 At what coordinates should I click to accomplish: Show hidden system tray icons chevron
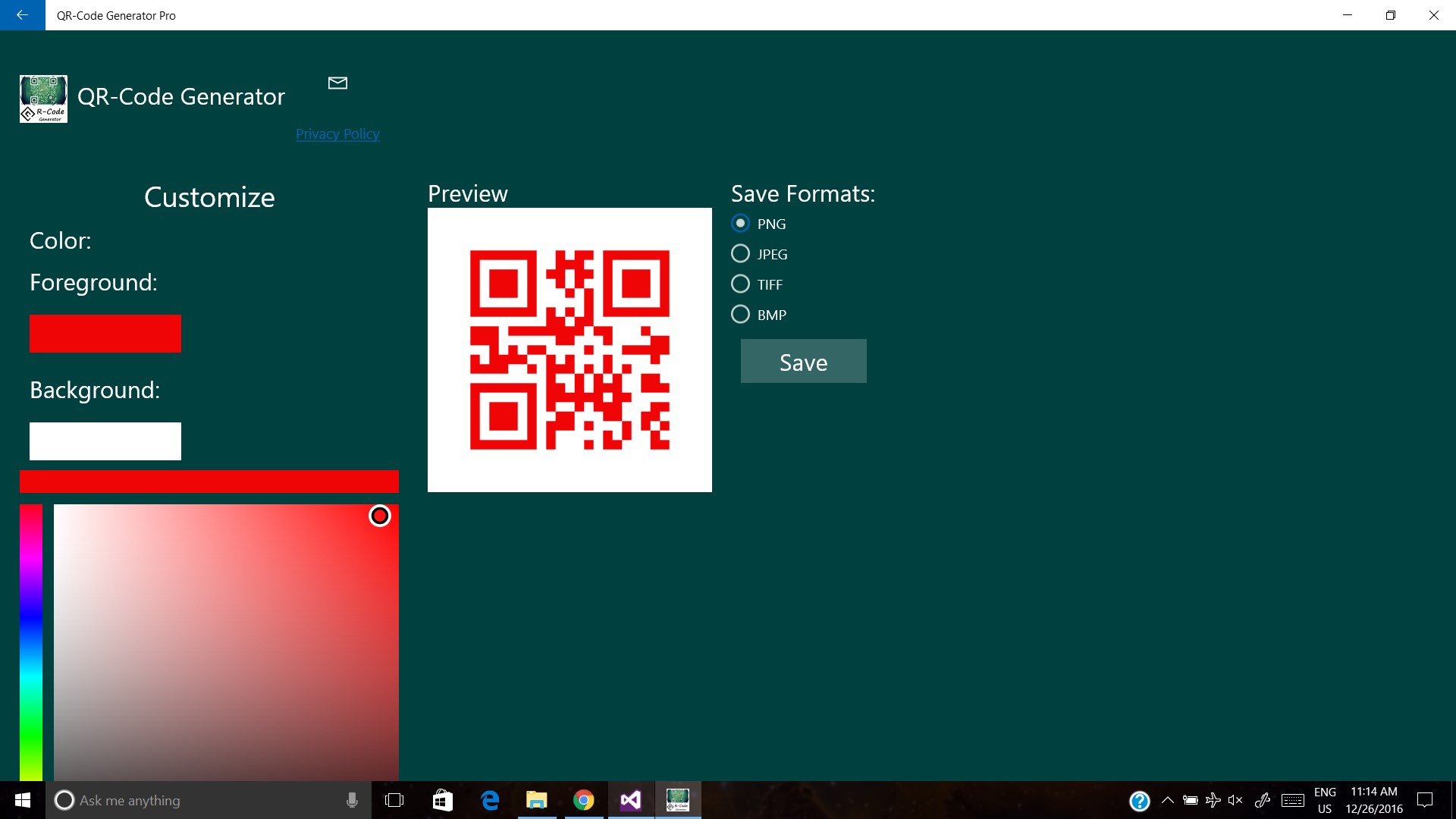coord(1168,800)
